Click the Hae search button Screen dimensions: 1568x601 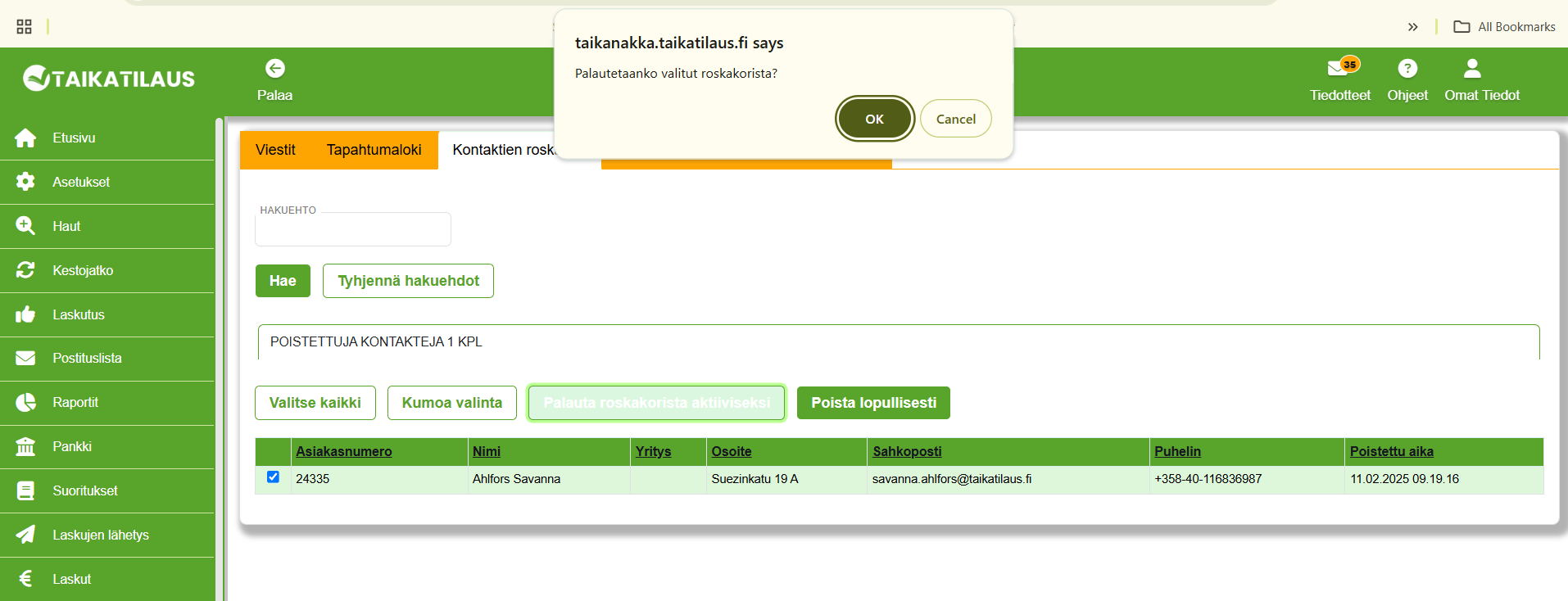point(283,281)
